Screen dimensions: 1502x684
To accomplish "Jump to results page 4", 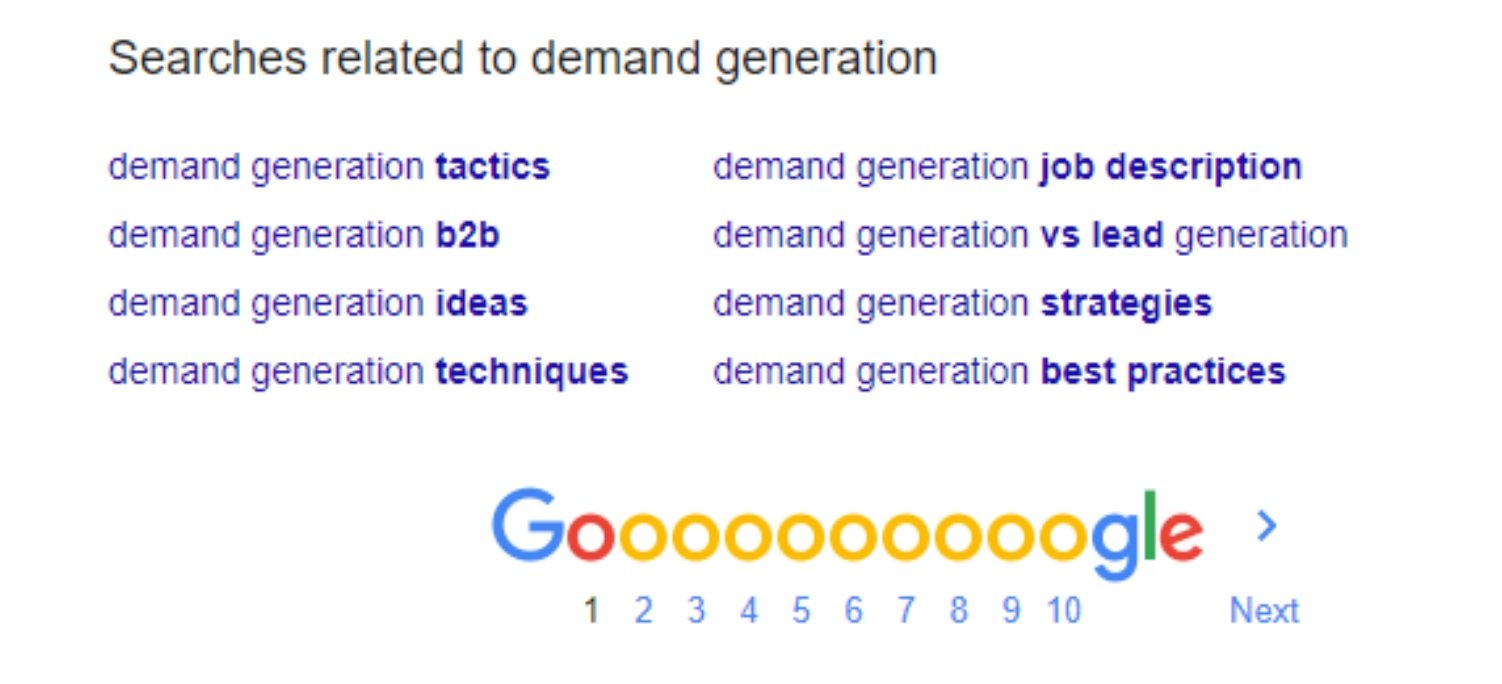I will pos(749,610).
